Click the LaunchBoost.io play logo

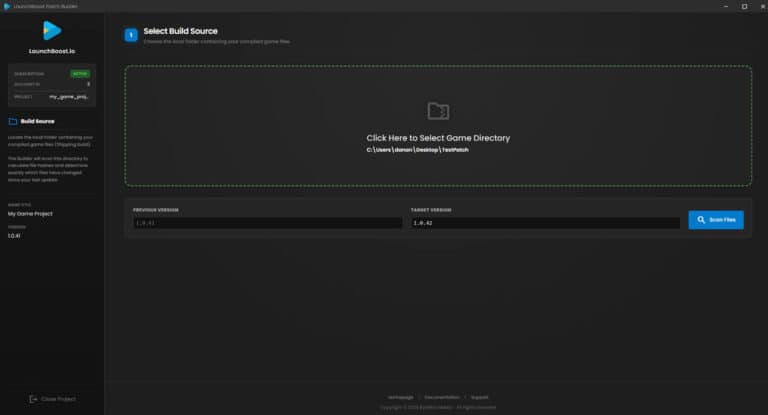[52, 30]
